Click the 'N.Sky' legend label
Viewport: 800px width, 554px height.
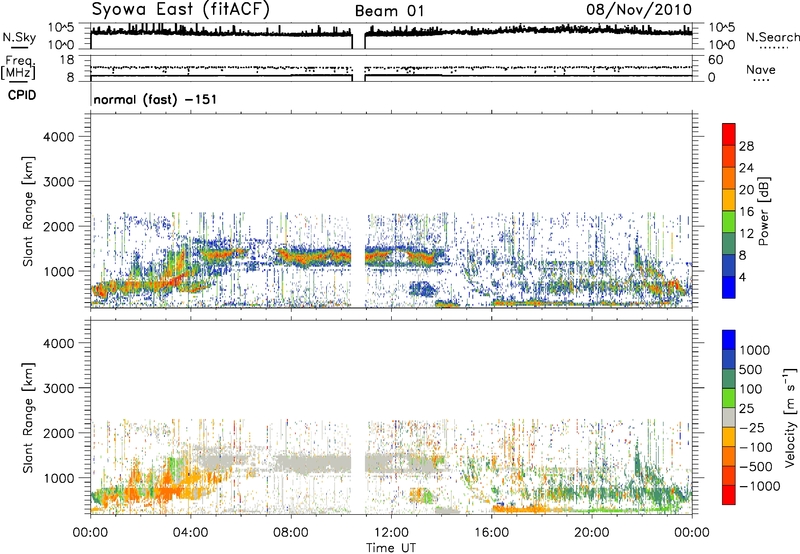pyautogui.click(x=19, y=37)
